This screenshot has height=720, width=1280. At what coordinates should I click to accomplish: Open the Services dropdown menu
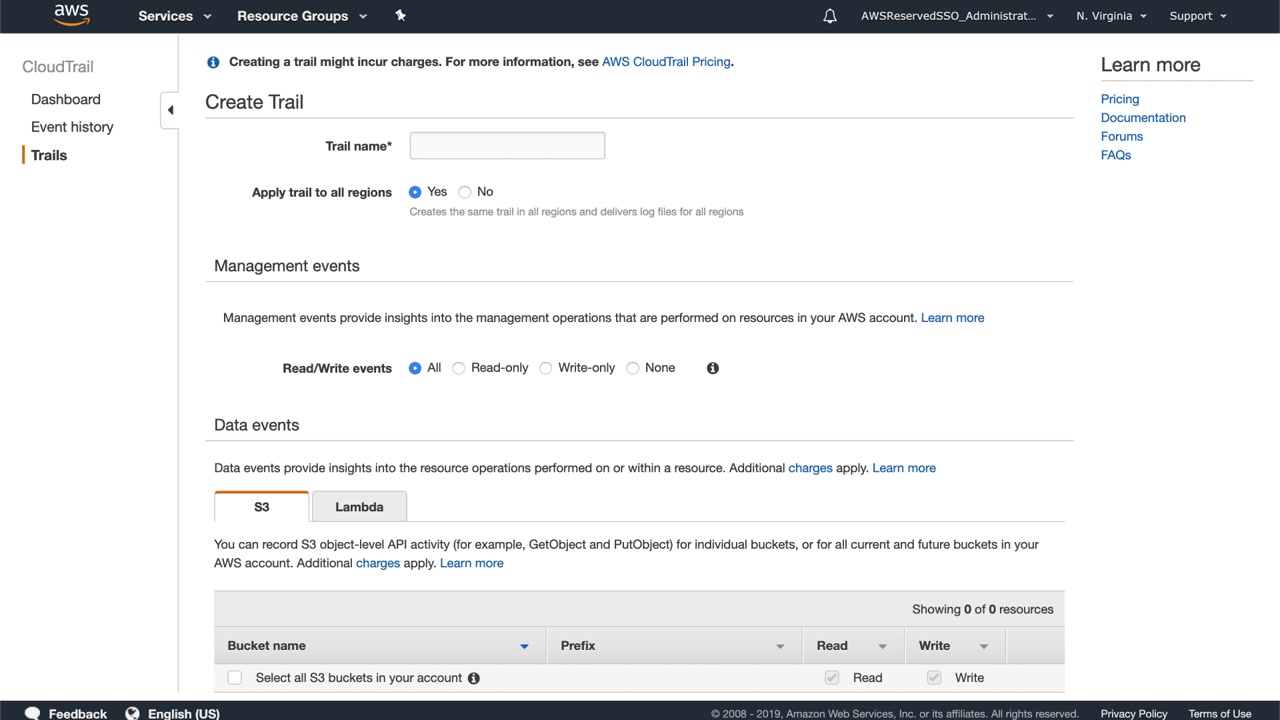tap(175, 16)
